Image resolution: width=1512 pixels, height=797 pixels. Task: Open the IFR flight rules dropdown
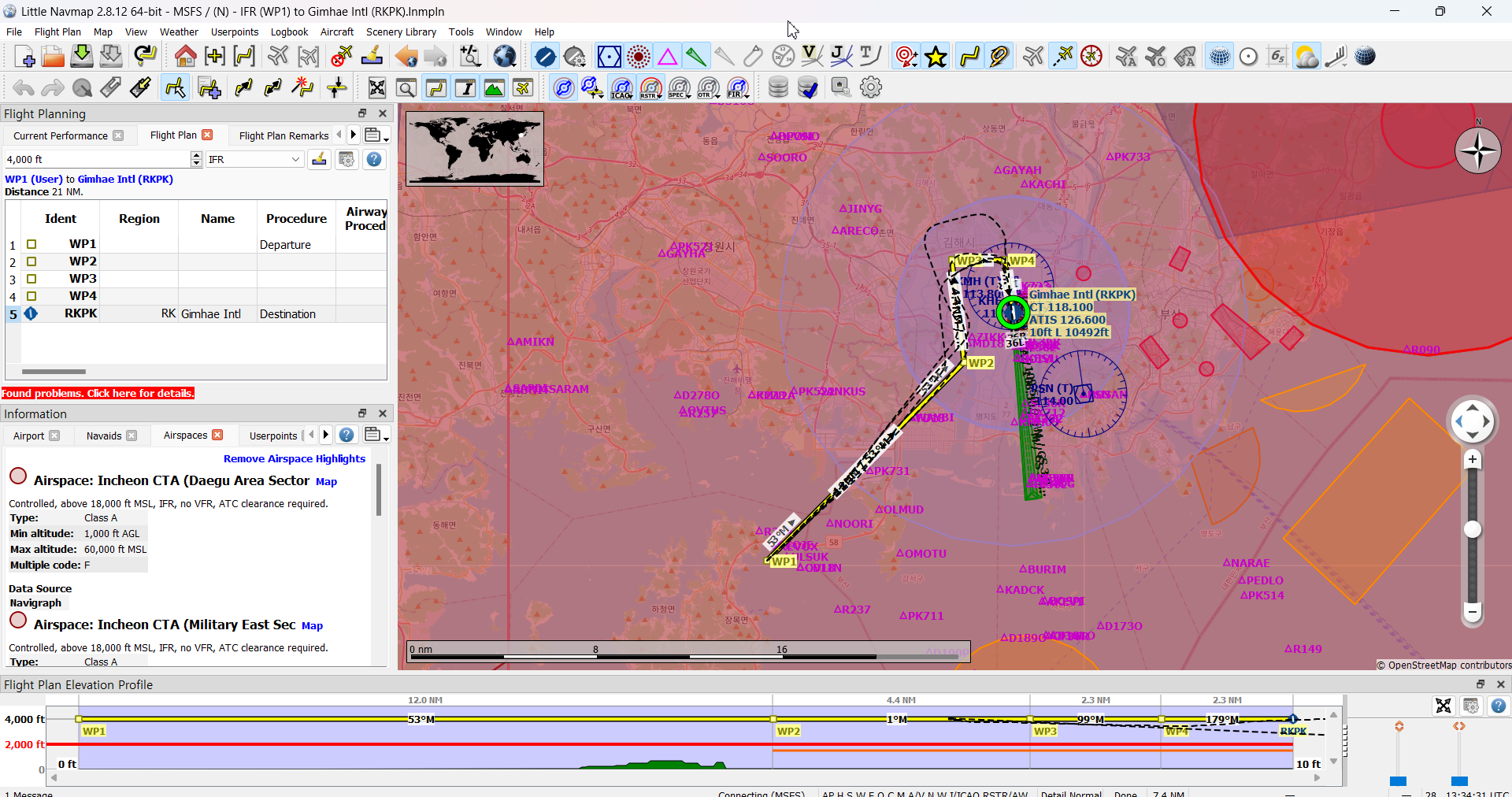point(254,159)
